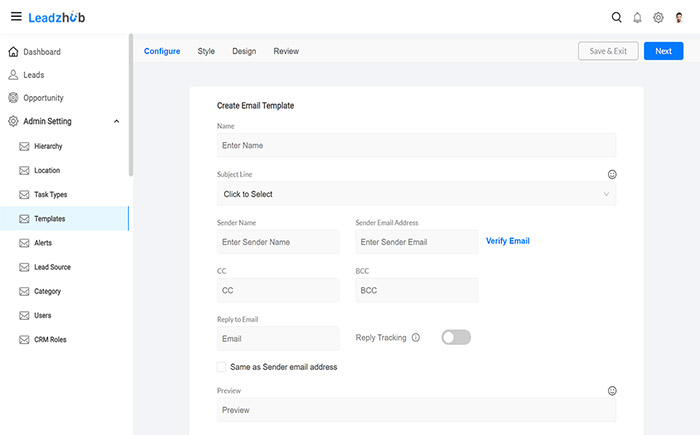Switch to the Style tab
This screenshot has height=435, width=700.
[206, 51]
